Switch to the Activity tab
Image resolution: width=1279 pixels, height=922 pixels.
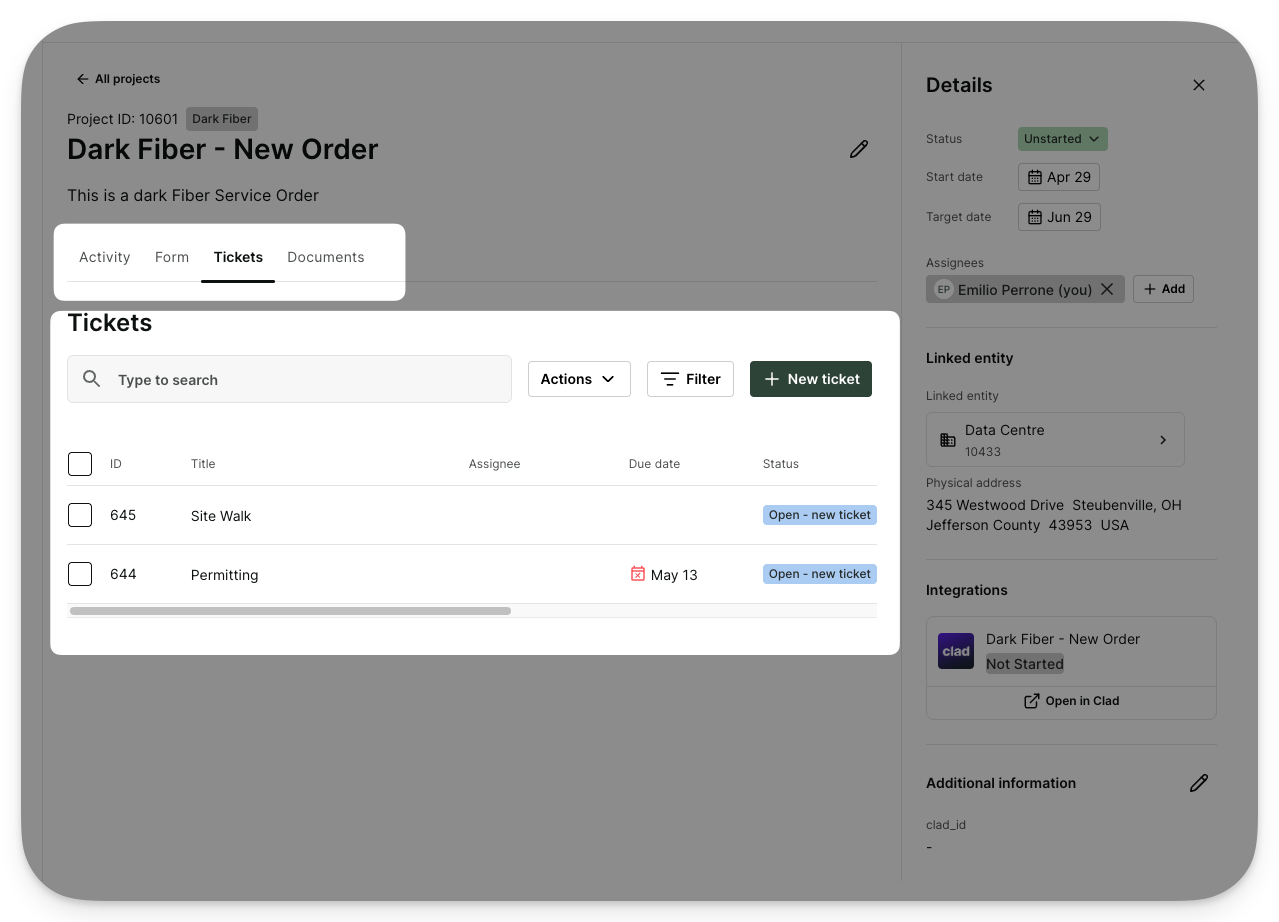point(105,257)
